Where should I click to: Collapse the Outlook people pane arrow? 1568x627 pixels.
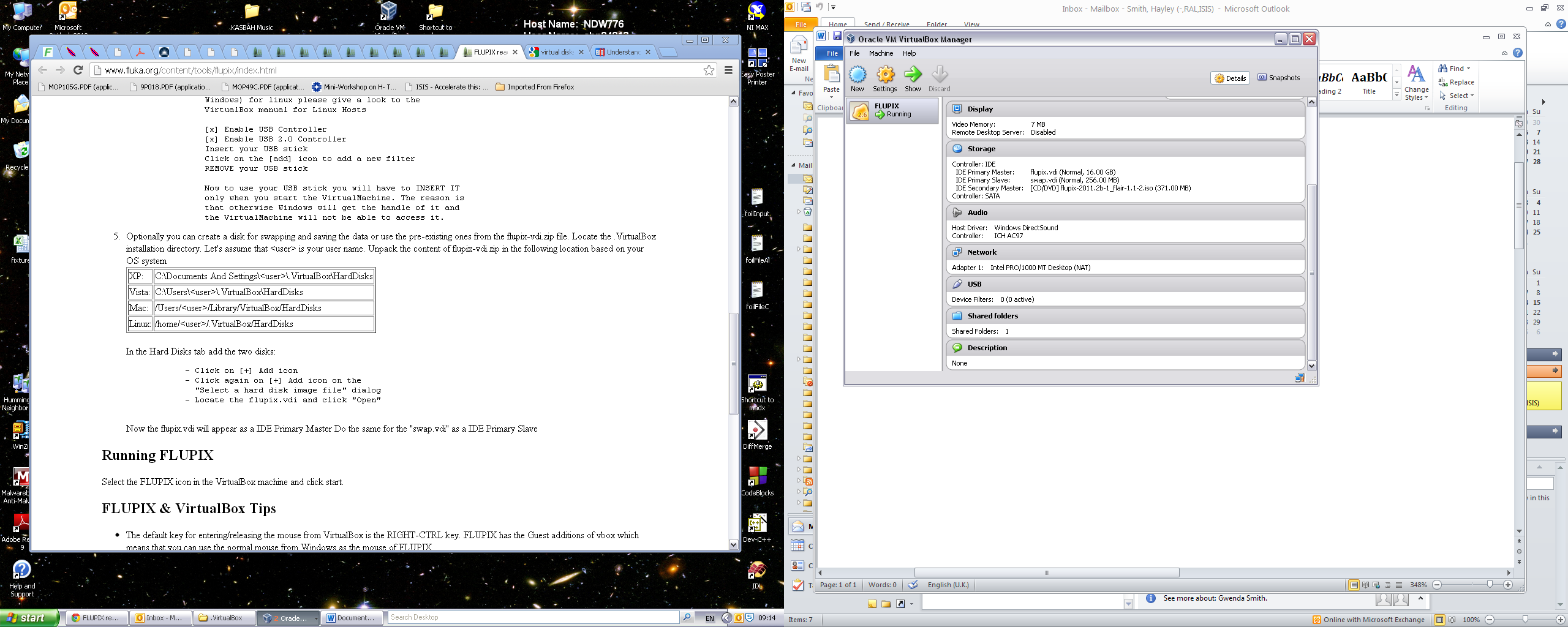tap(1420, 598)
